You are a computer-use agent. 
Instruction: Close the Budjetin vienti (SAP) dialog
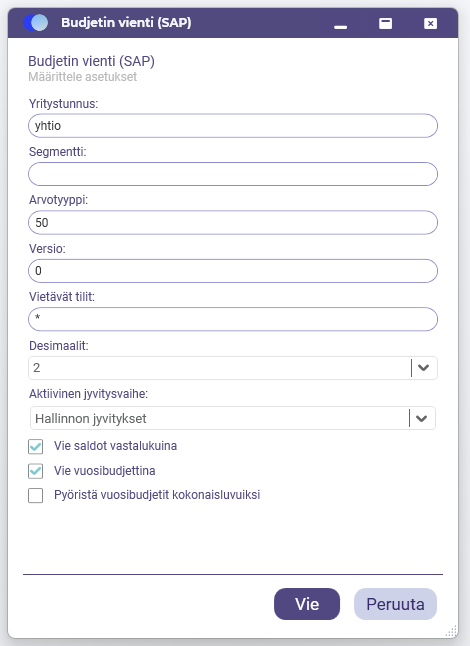pos(430,23)
